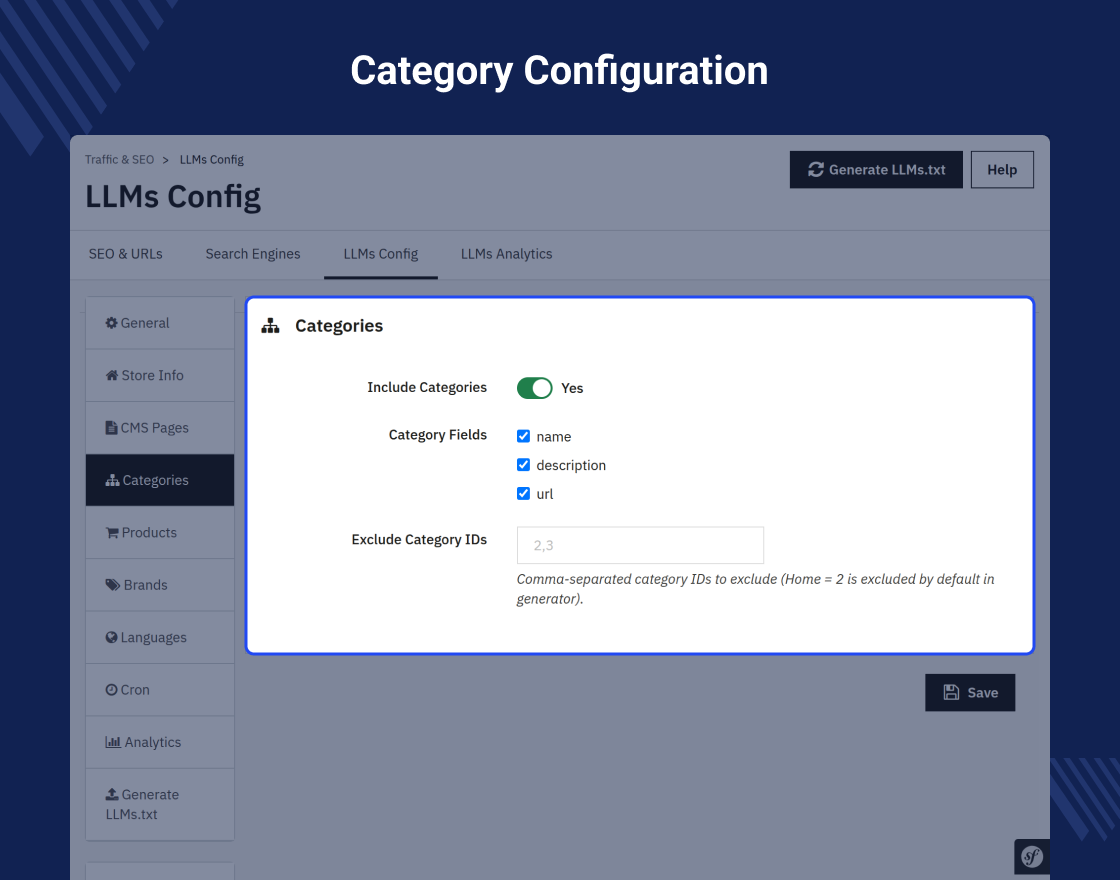Image resolution: width=1120 pixels, height=880 pixels.
Task: Switch to the SEO & URLs tab
Action: [x=126, y=254]
